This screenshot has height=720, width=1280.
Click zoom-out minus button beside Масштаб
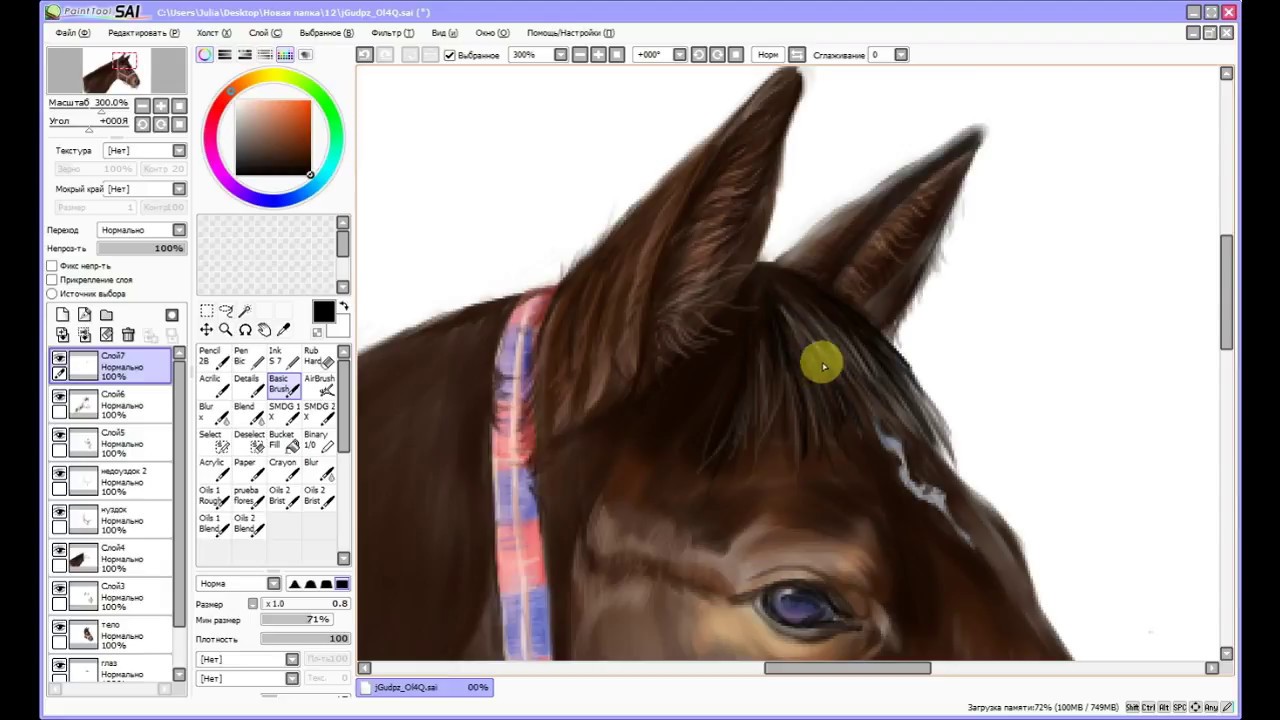point(143,106)
